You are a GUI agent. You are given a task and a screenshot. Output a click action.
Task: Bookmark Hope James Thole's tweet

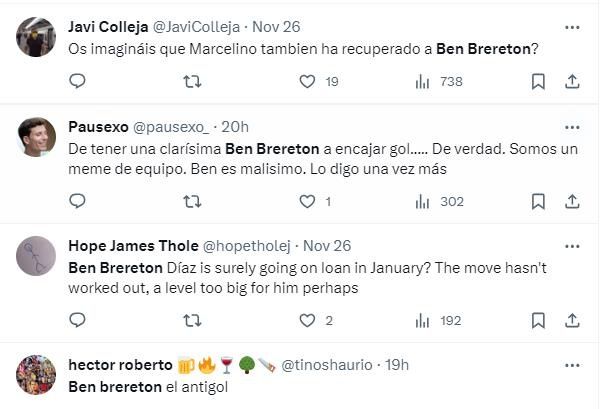(x=537, y=321)
